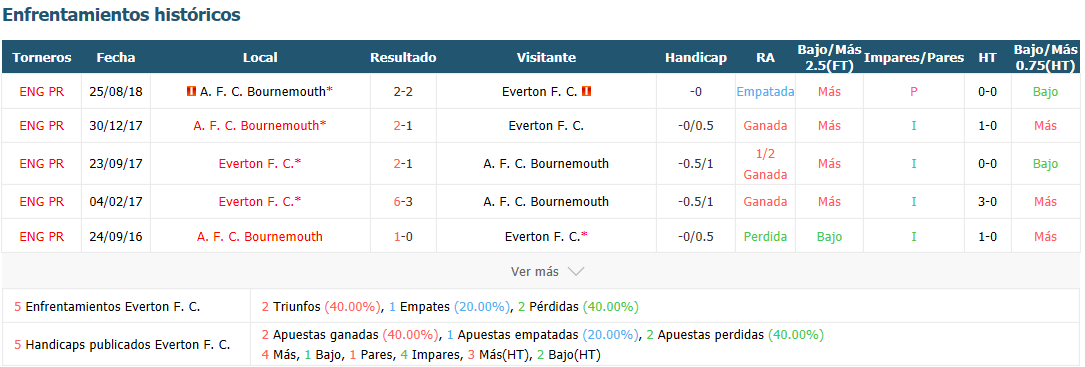The height and width of the screenshot is (367, 1085).
Task: Select the 6-3 match result
Action: coord(403,202)
